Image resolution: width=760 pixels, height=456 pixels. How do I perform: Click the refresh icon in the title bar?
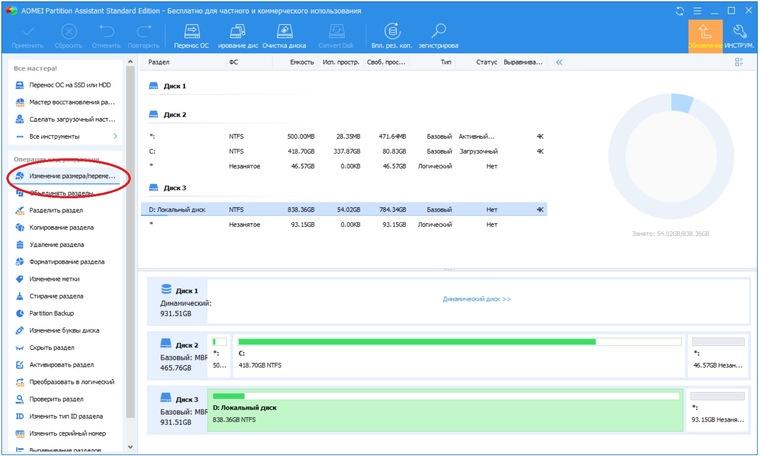[x=680, y=11]
